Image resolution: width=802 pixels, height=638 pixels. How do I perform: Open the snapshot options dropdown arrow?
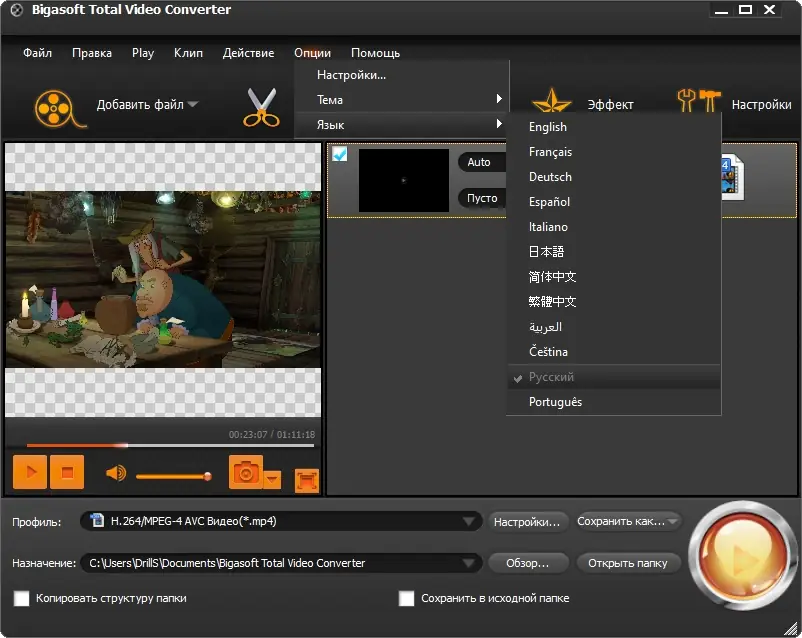(x=273, y=479)
